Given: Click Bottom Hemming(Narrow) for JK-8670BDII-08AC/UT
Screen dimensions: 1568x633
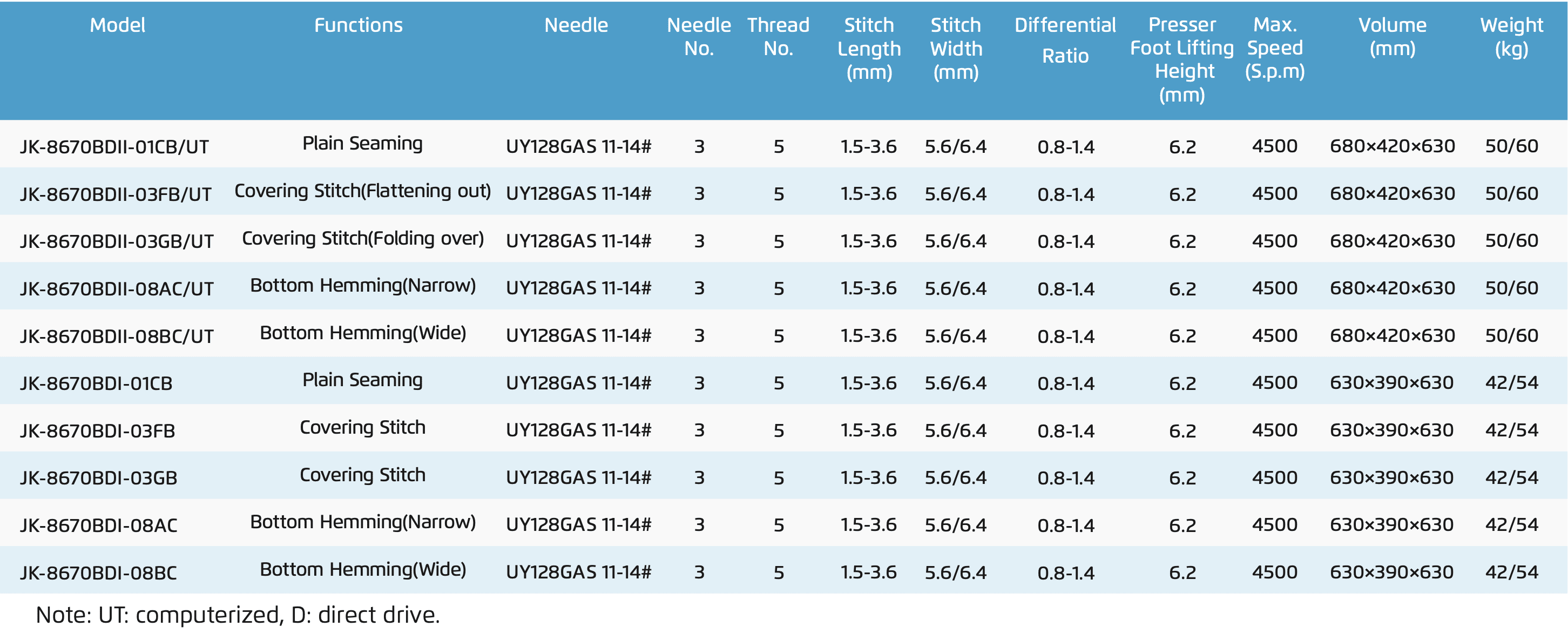Looking at the screenshot, I should click(x=363, y=286).
